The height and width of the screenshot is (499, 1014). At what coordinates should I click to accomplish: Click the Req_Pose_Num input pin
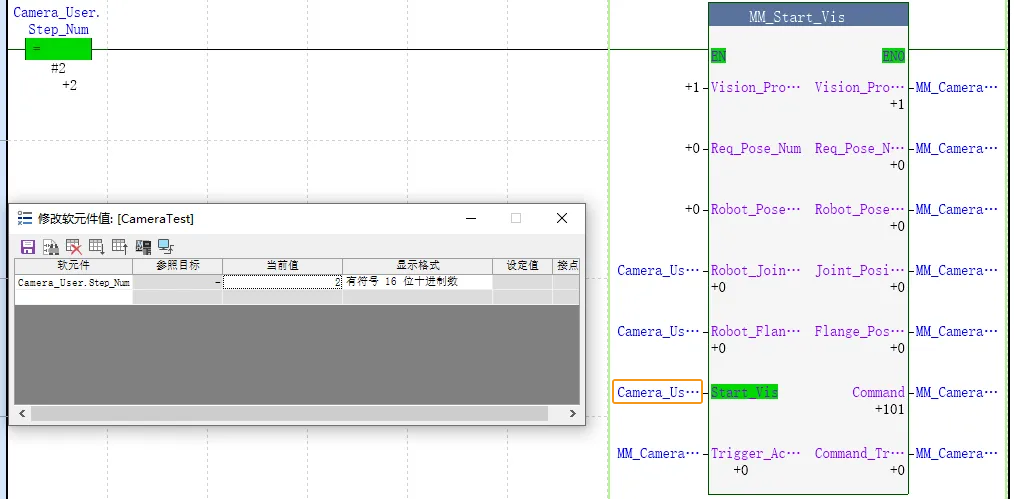point(755,149)
